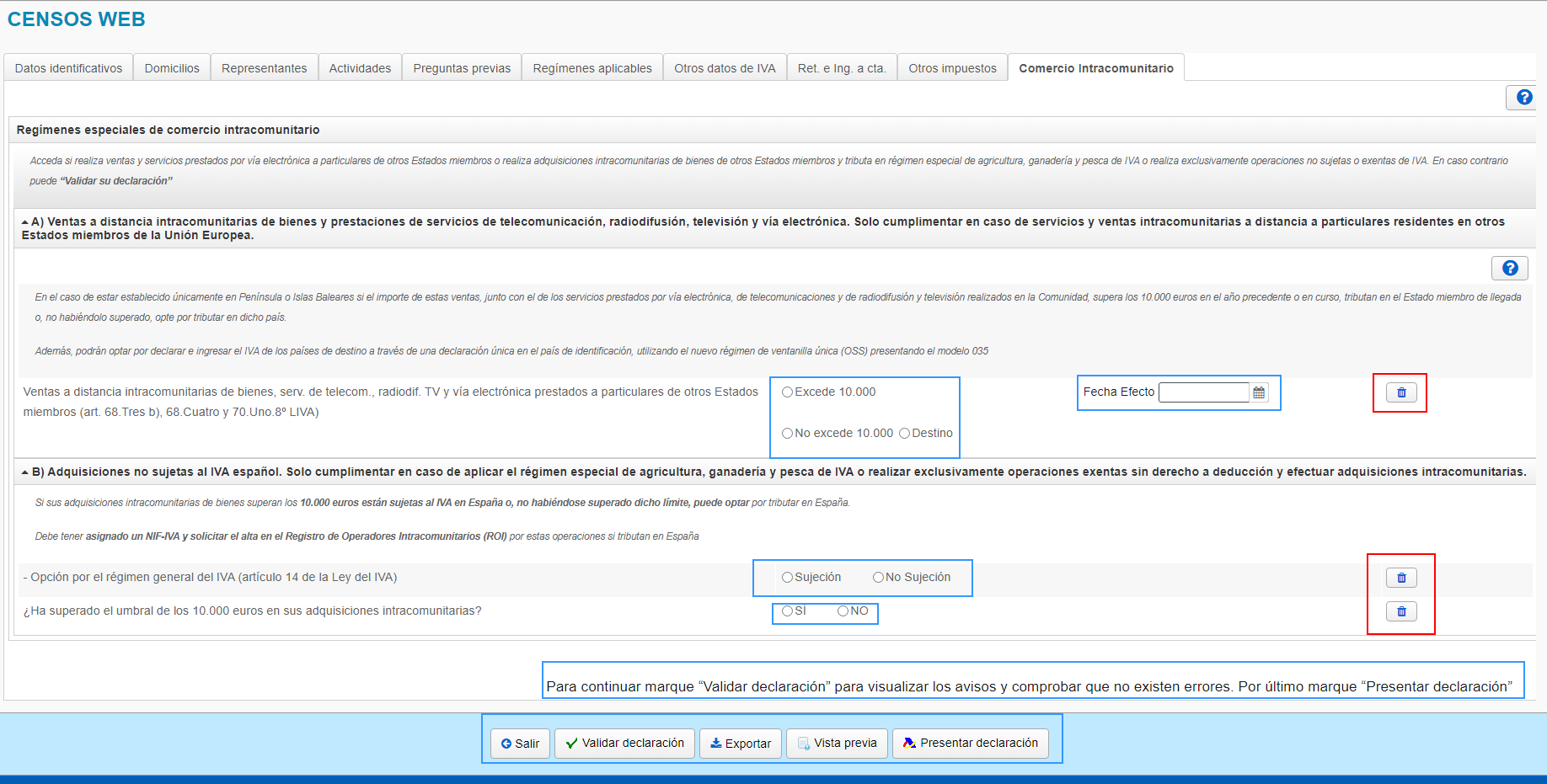Select the Excede 10.000 radio option
Image resolution: width=1547 pixels, height=784 pixels.
[787, 392]
